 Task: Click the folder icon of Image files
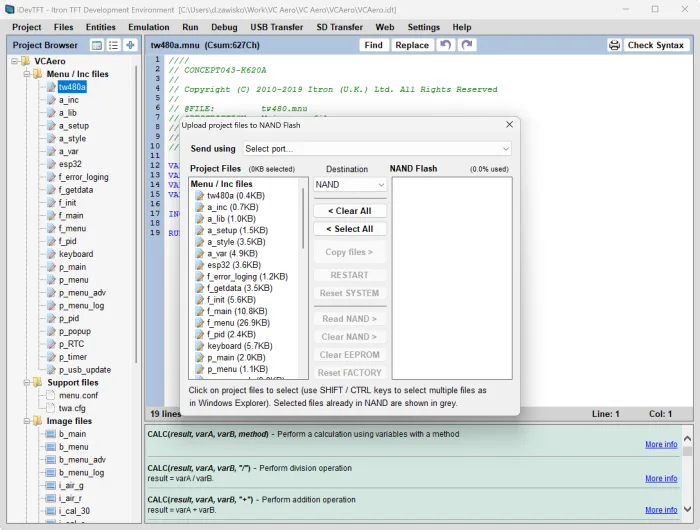[x=38, y=421]
